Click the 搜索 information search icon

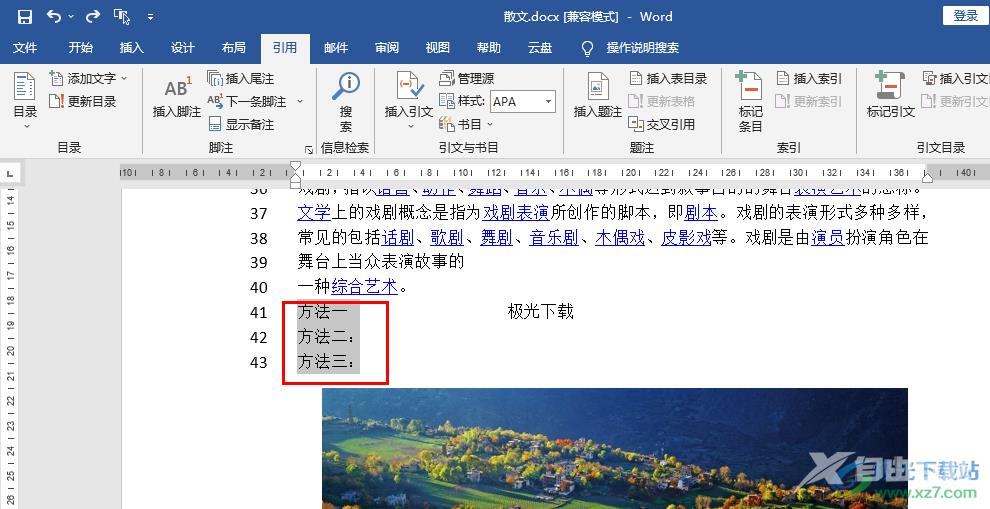tap(346, 102)
